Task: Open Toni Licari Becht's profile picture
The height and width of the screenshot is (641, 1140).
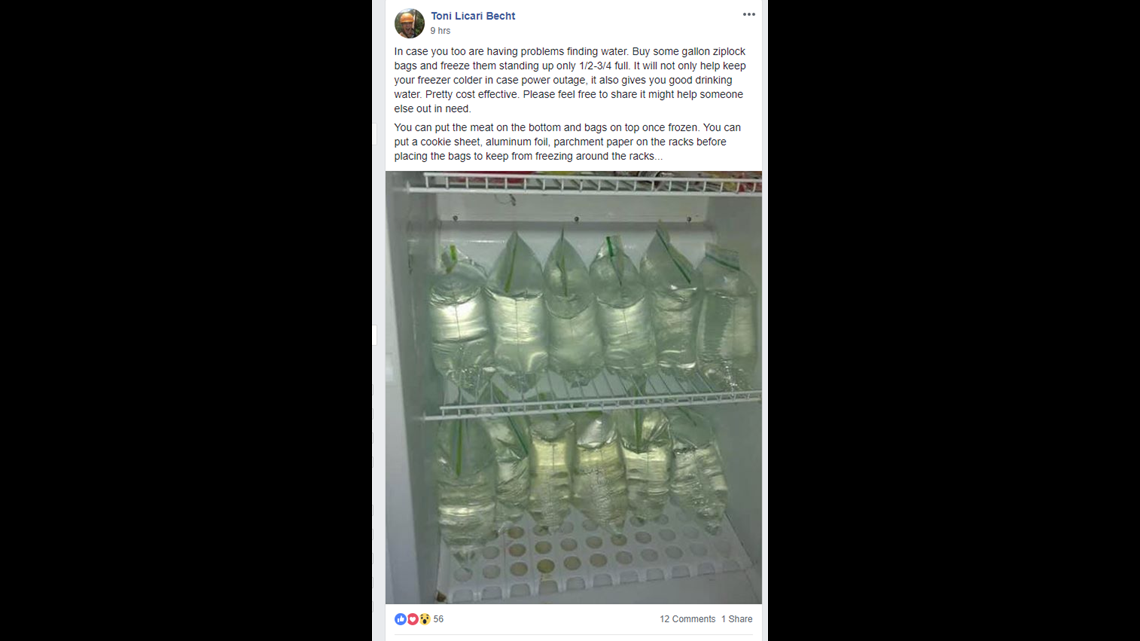Action: coord(409,23)
